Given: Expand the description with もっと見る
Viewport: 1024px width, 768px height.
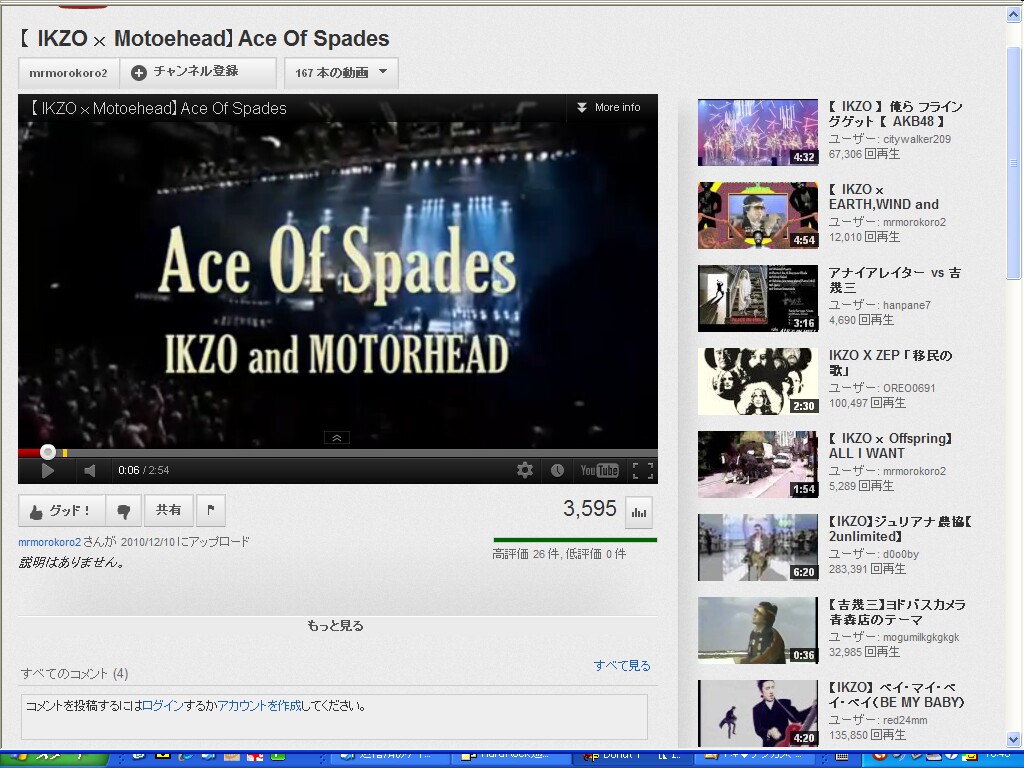Looking at the screenshot, I should tap(336, 626).
